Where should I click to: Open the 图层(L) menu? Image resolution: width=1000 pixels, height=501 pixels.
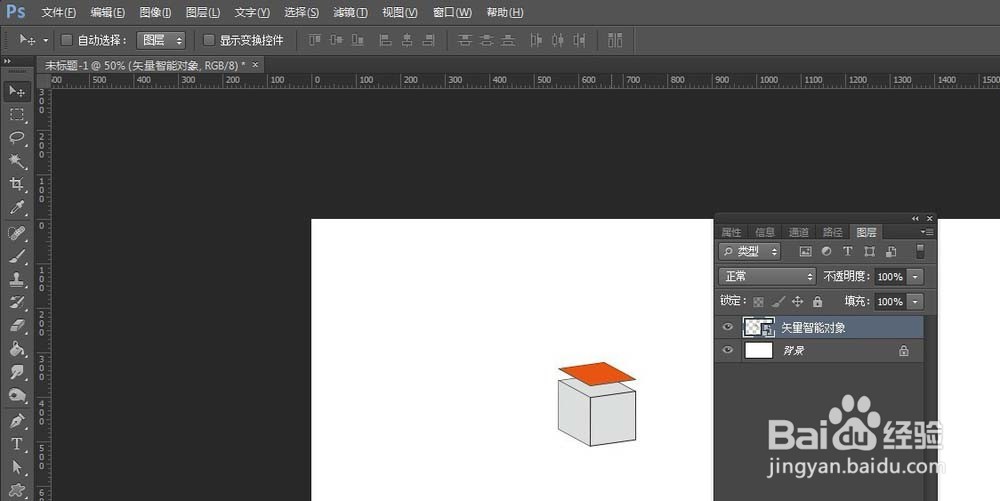pyautogui.click(x=203, y=12)
